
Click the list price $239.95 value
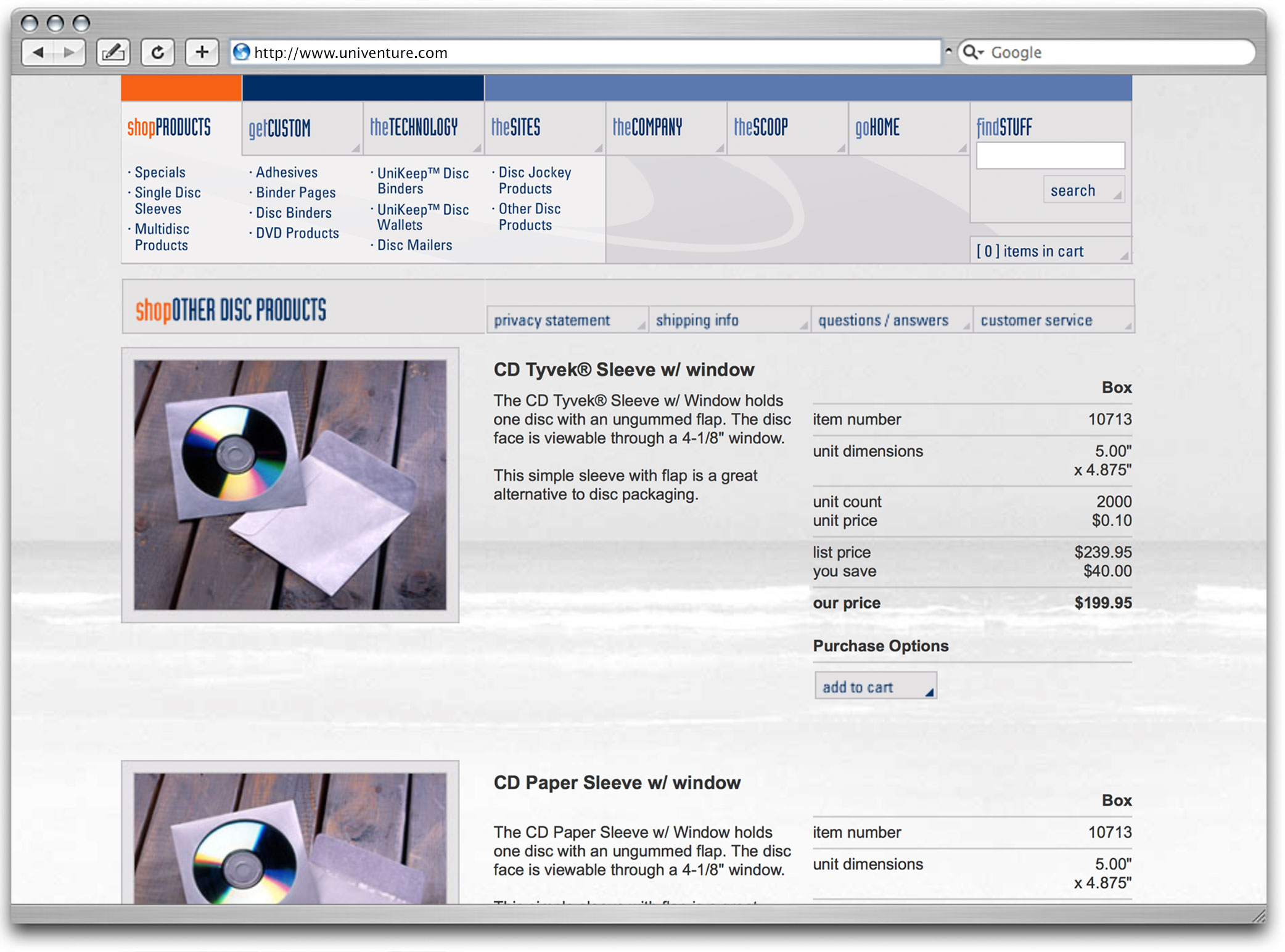(x=1102, y=552)
